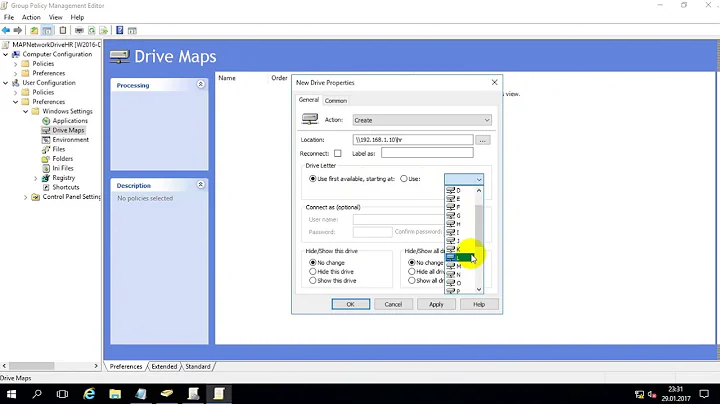Select Ini Files tree node
This screenshot has width=720, height=404.
pyautogui.click(x=62, y=168)
